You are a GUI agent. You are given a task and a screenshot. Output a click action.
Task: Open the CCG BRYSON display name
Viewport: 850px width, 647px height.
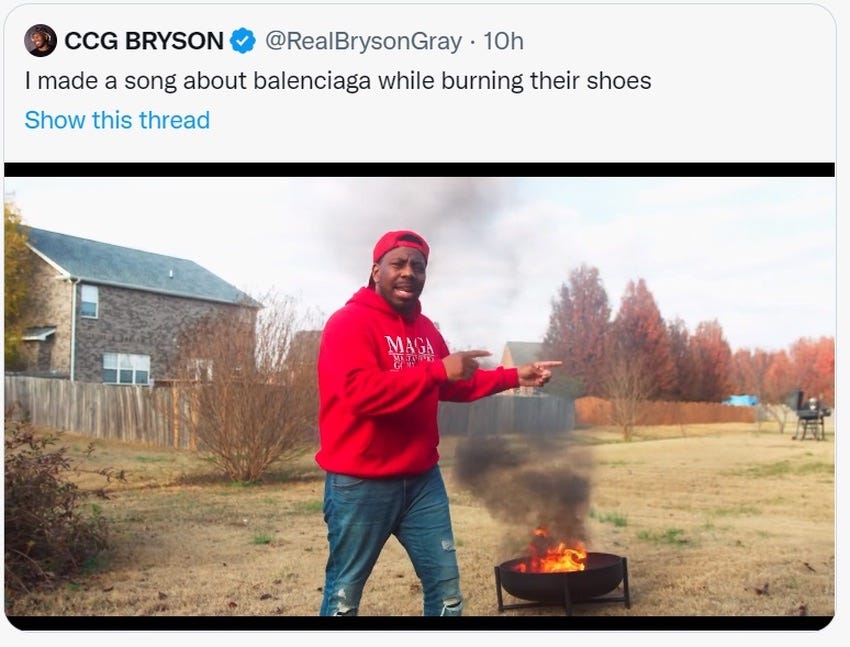144,41
